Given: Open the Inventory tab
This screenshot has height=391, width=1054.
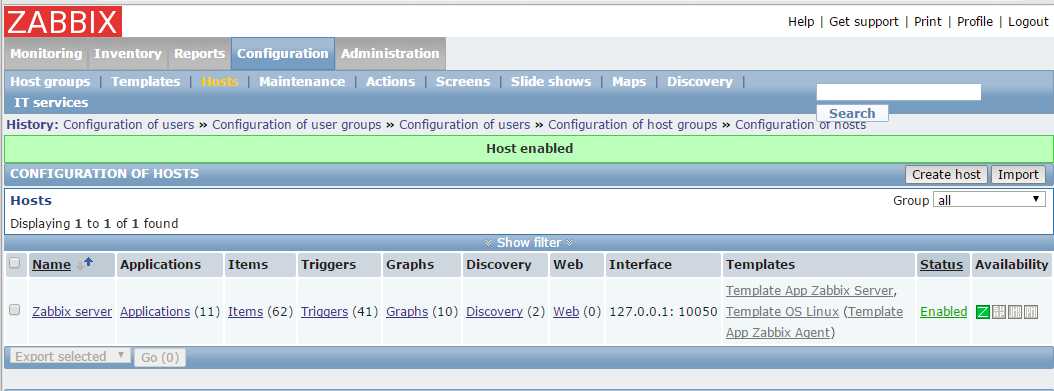Looking at the screenshot, I should [128, 54].
